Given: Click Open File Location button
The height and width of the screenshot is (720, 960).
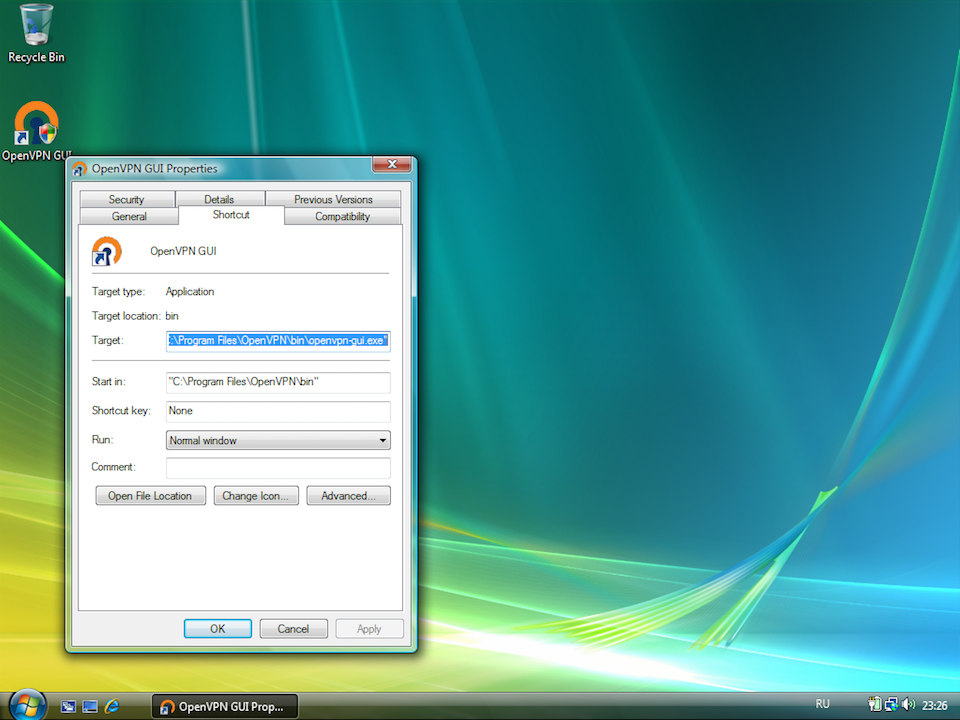Looking at the screenshot, I should pyautogui.click(x=150, y=496).
